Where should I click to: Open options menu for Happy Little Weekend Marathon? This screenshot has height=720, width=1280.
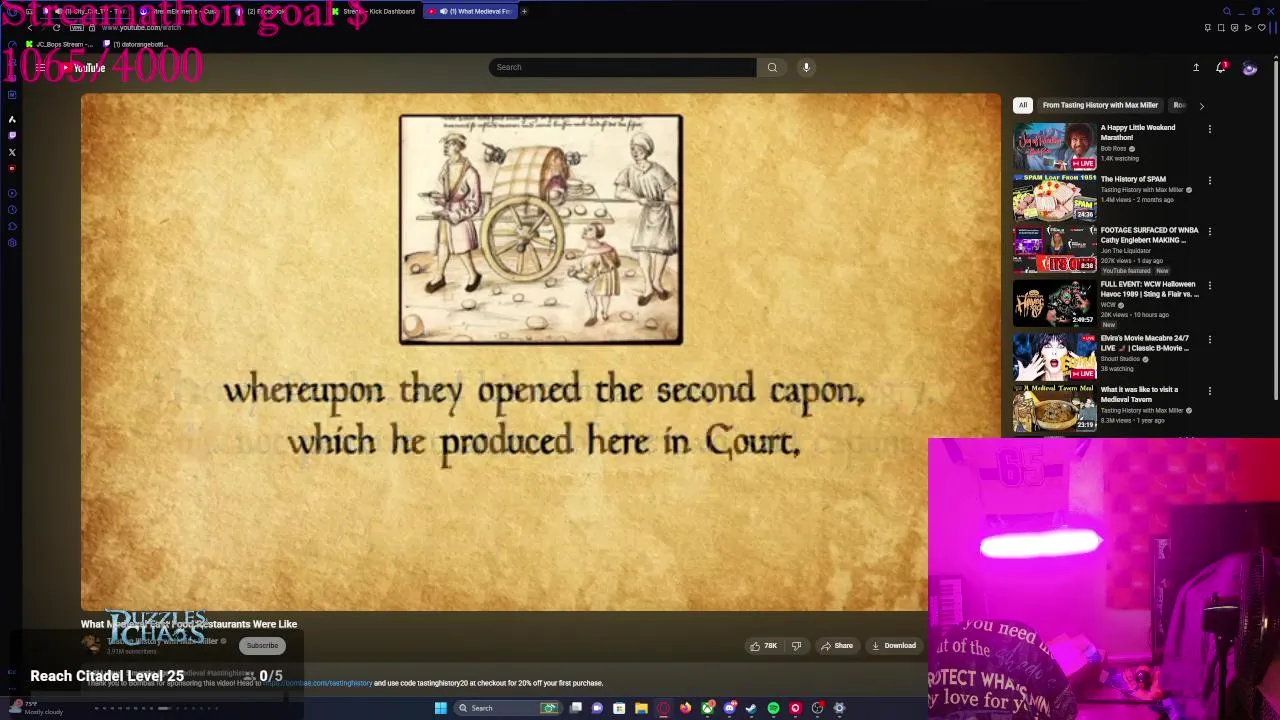pos(1209,129)
